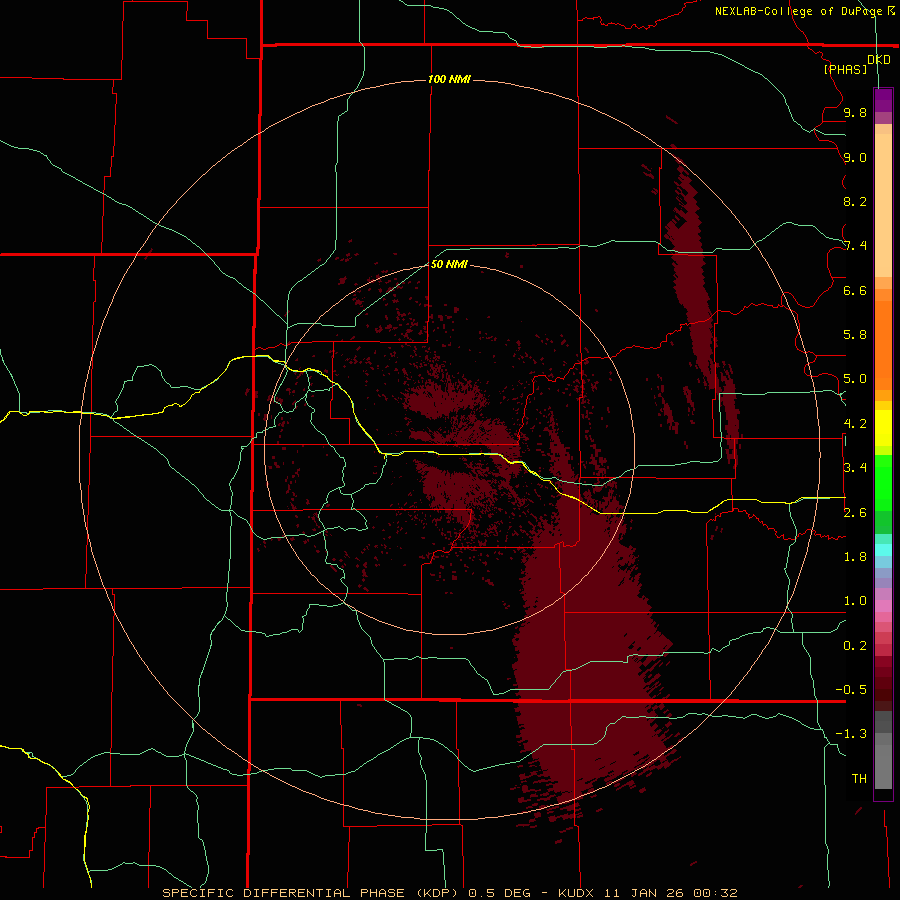Click the 7.4 scale value

[855, 246]
